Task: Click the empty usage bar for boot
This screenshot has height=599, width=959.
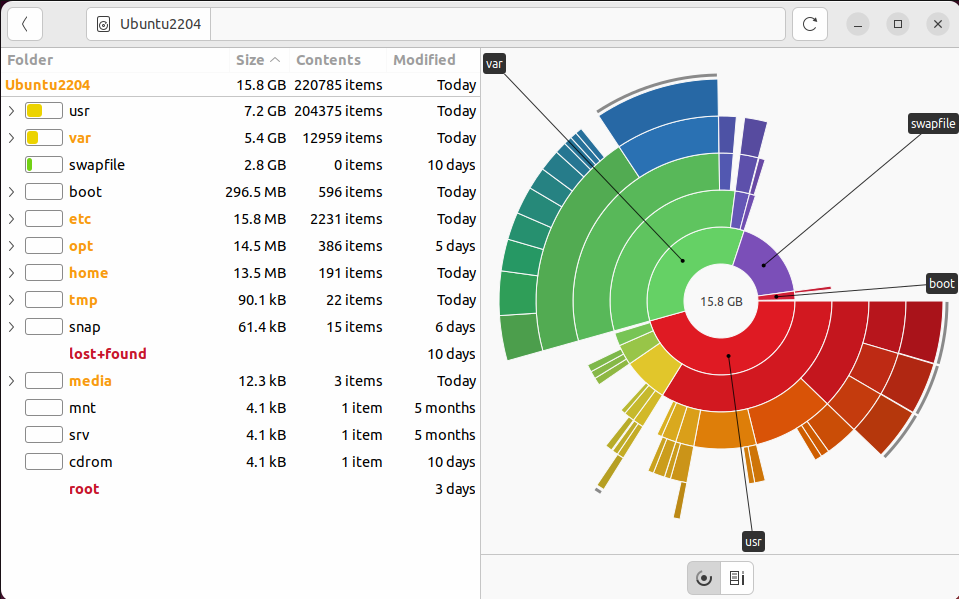Action: pyautogui.click(x=44, y=192)
